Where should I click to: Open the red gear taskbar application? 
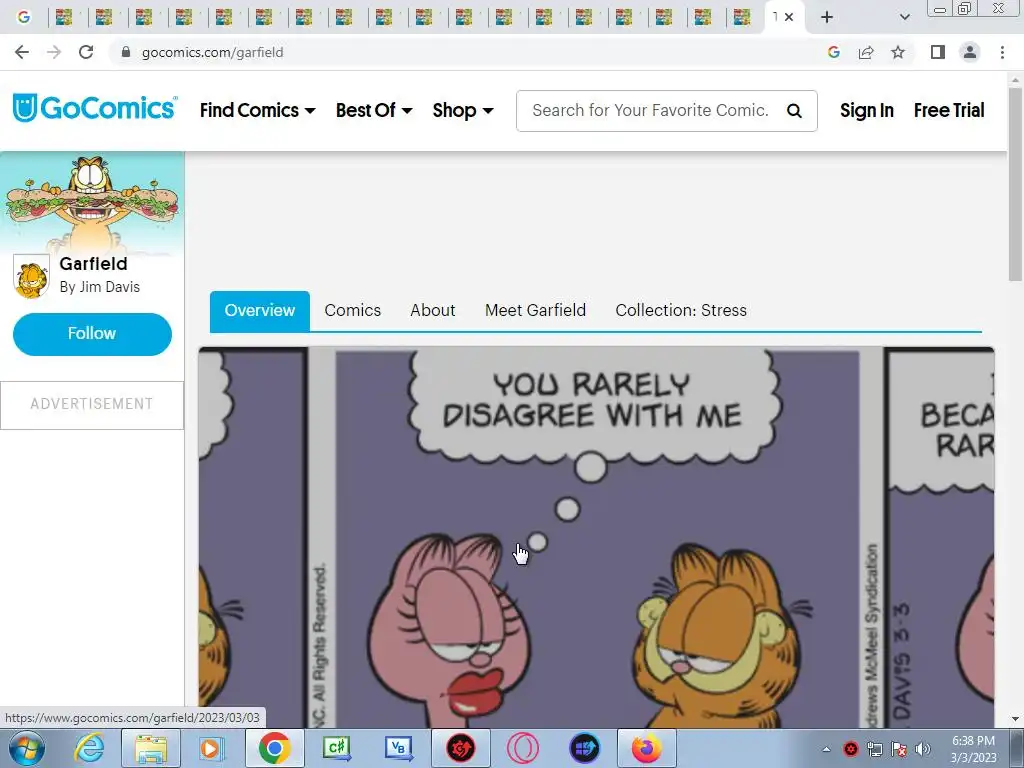pos(460,748)
